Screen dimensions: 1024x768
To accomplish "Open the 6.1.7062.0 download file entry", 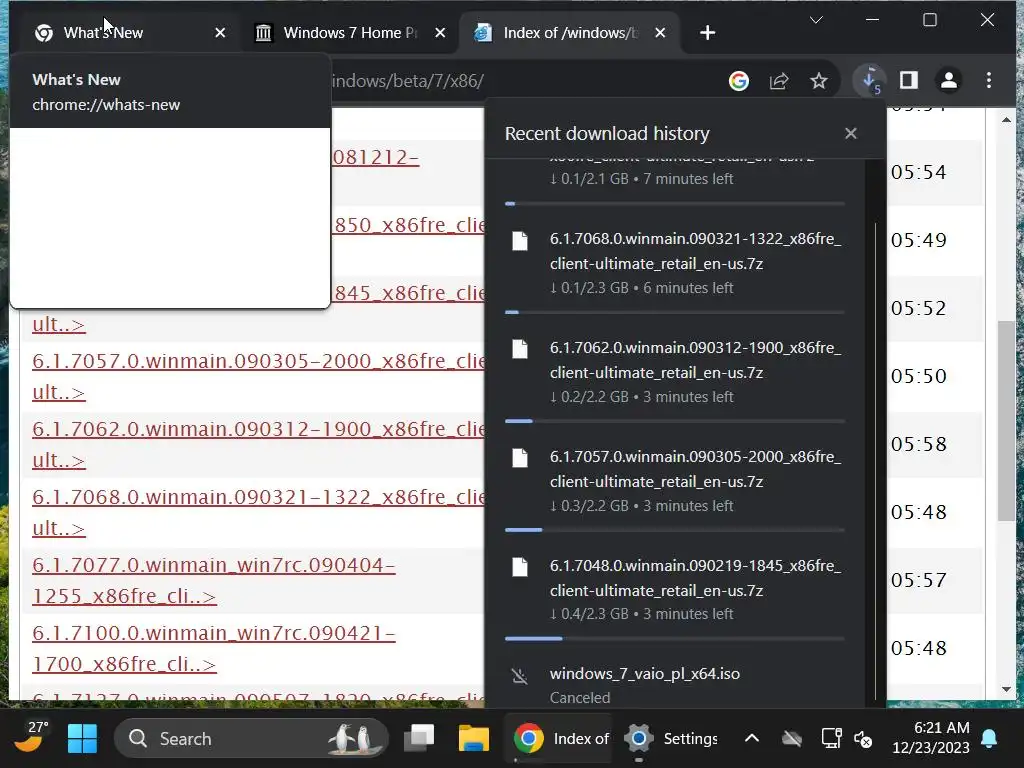I will 675,372.
